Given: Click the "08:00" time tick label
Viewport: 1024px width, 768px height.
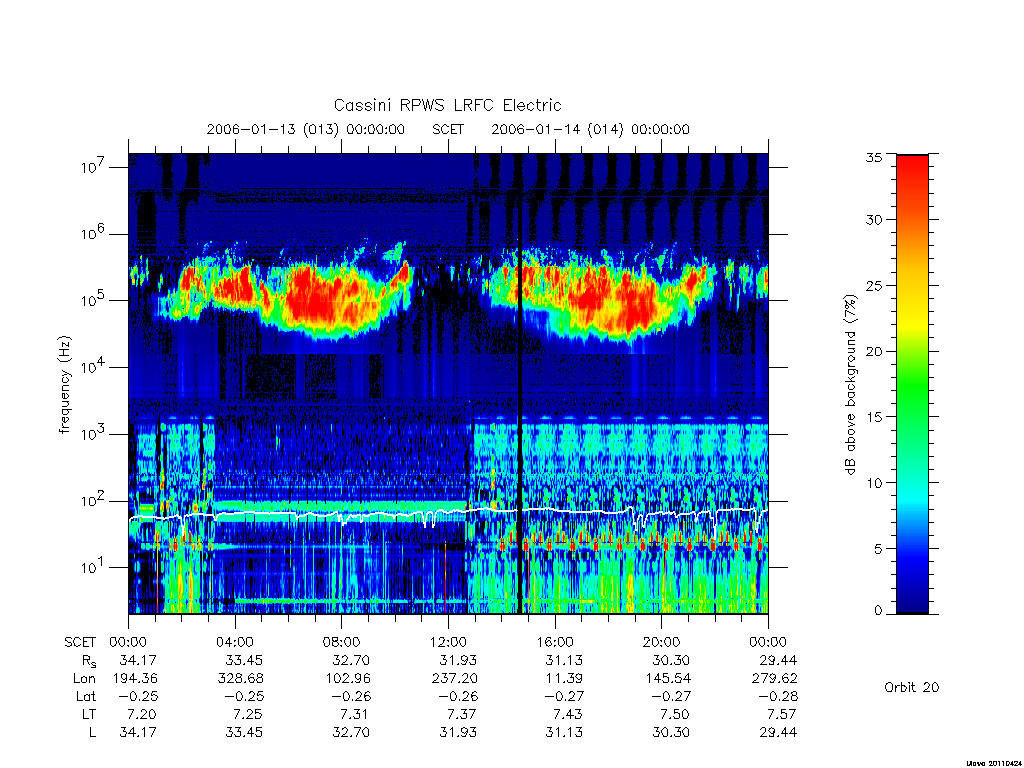Looking at the screenshot, I should 342,642.
